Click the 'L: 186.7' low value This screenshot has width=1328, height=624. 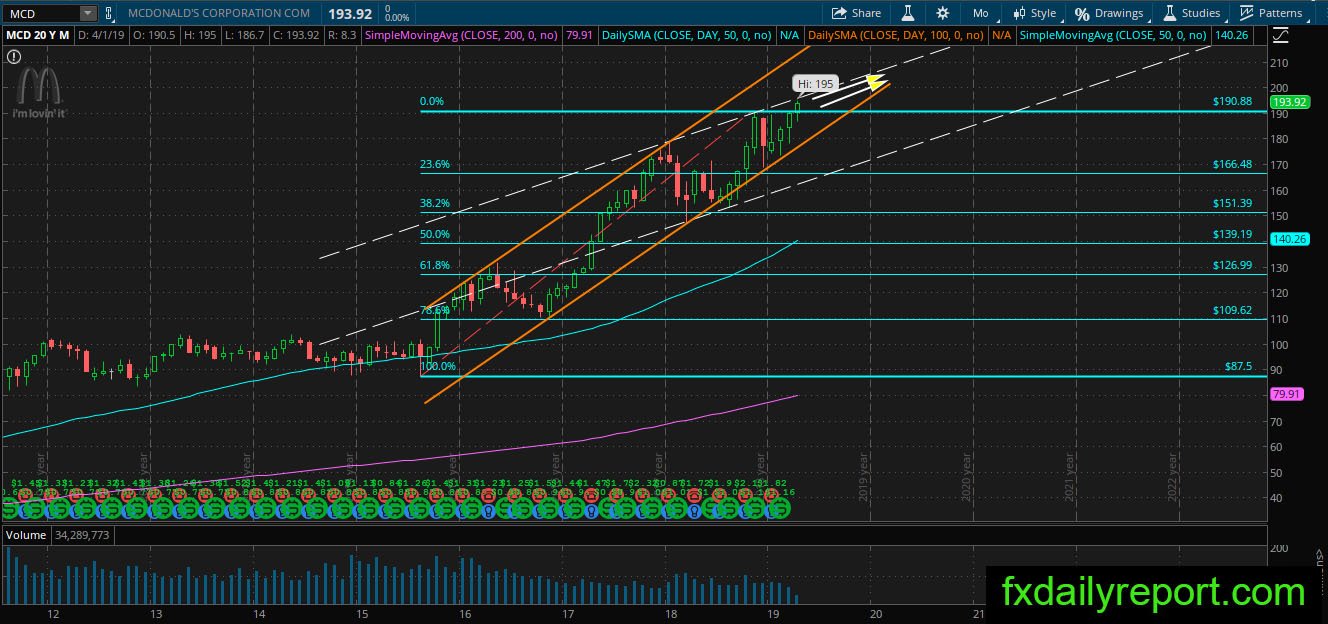click(x=244, y=35)
